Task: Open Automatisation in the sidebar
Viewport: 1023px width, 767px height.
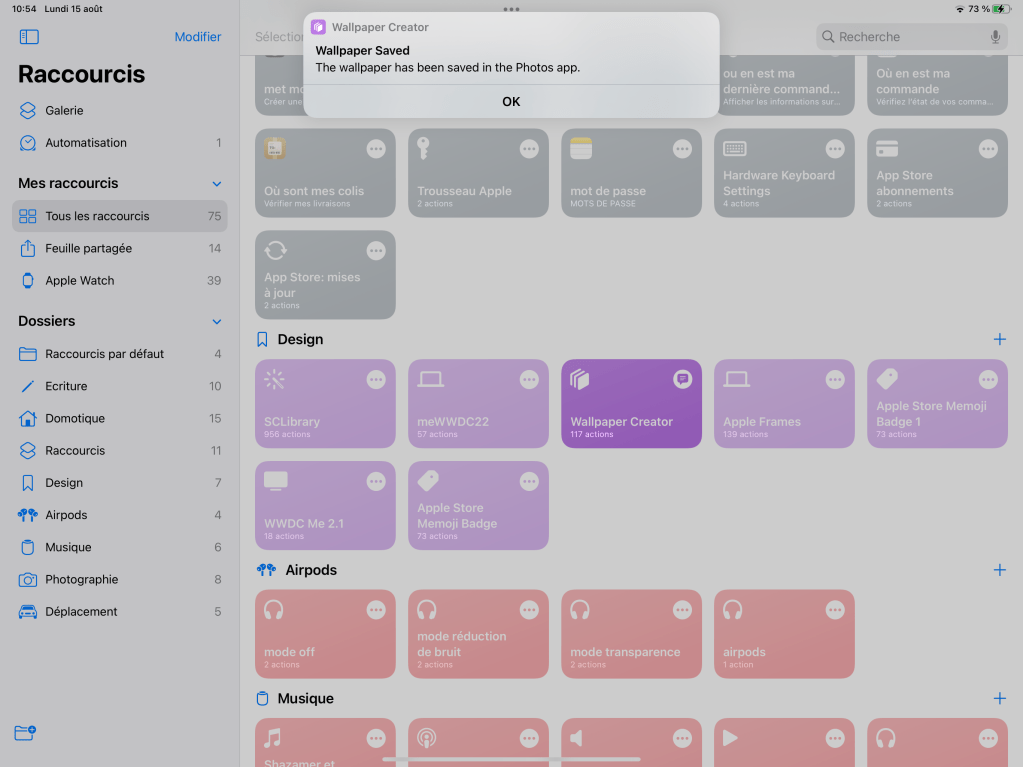Action: coord(86,143)
